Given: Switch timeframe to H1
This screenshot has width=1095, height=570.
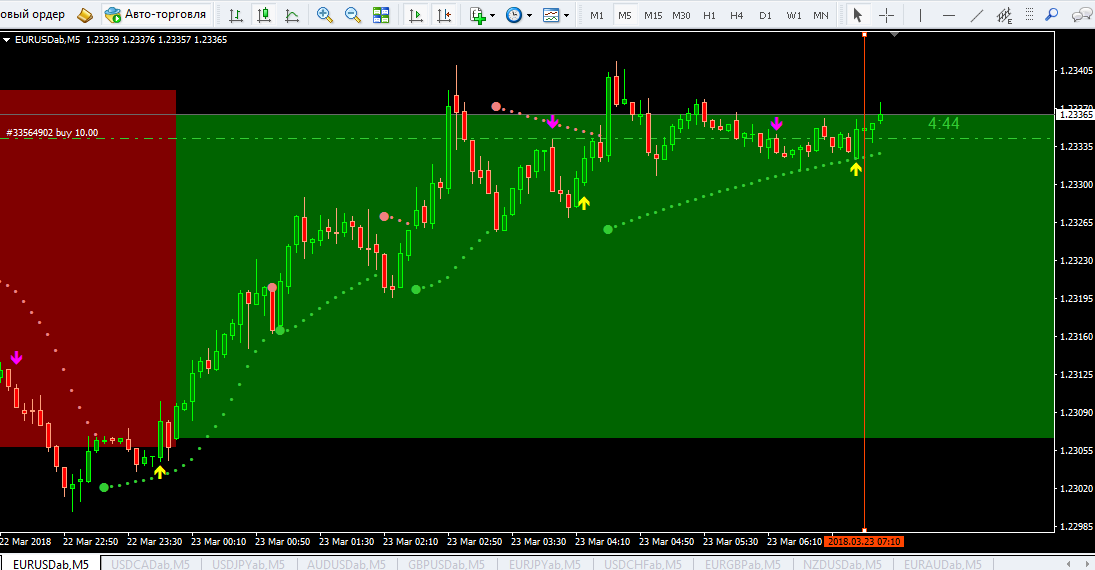Looking at the screenshot, I should [x=710, y=15].
